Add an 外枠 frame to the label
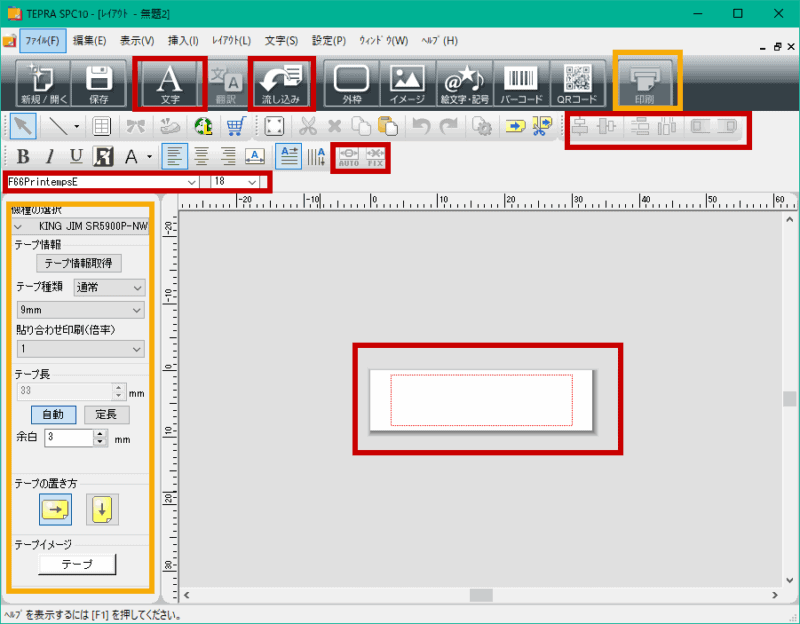The image size is (800, 624). [351, 83]
